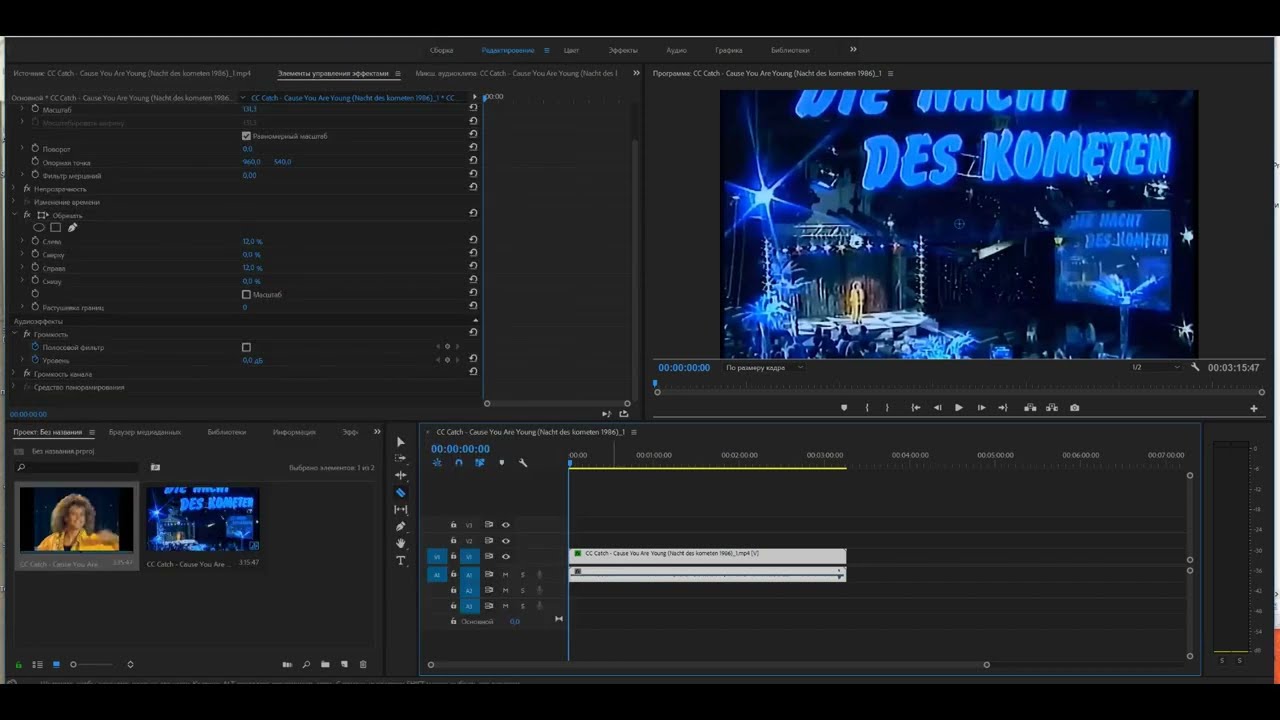Open timeline display settings wrench
This screenshot has height=720, width=1280.
[522, 463]
